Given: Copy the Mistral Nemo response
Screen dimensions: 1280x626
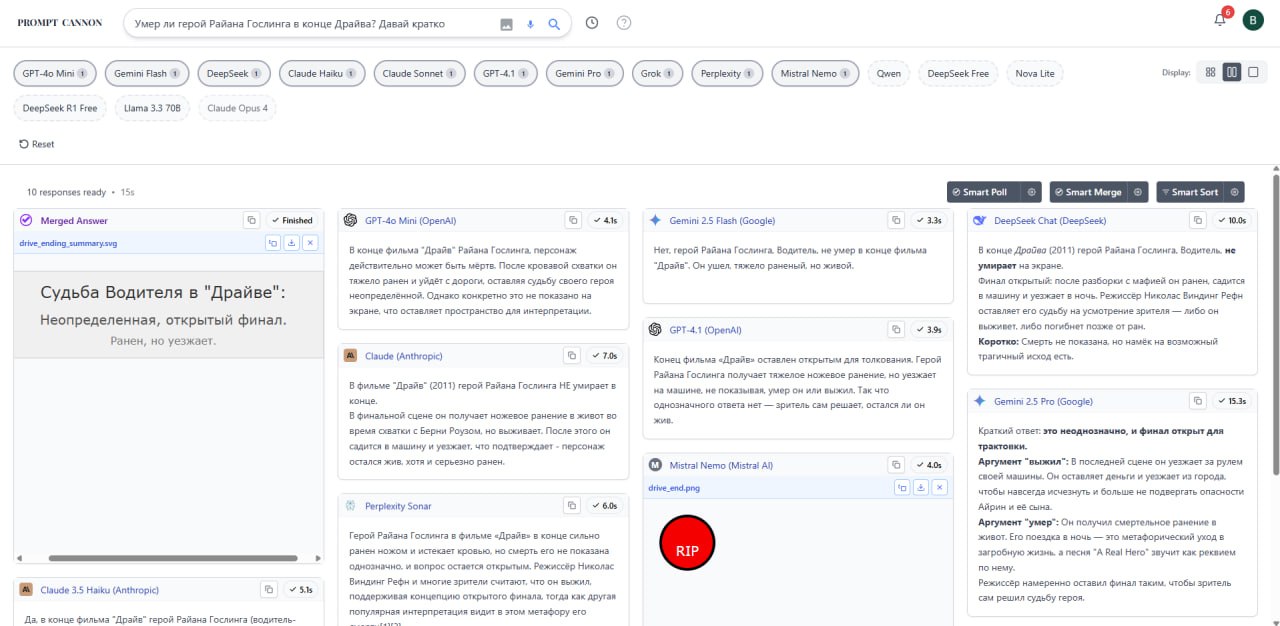Looking at the screenshot, I should pyautogui.click(x=897, y=465).
